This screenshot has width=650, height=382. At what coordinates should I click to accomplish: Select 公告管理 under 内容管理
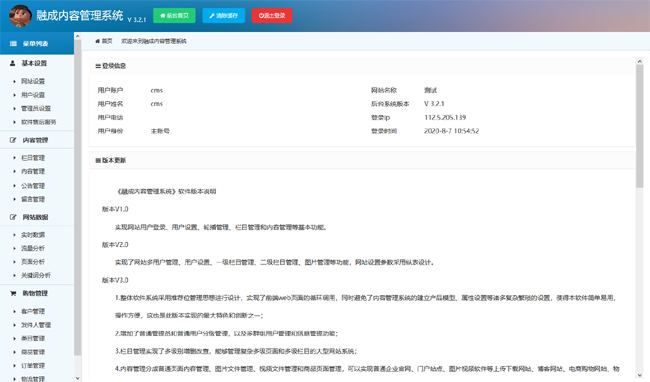tap(33, 186)
